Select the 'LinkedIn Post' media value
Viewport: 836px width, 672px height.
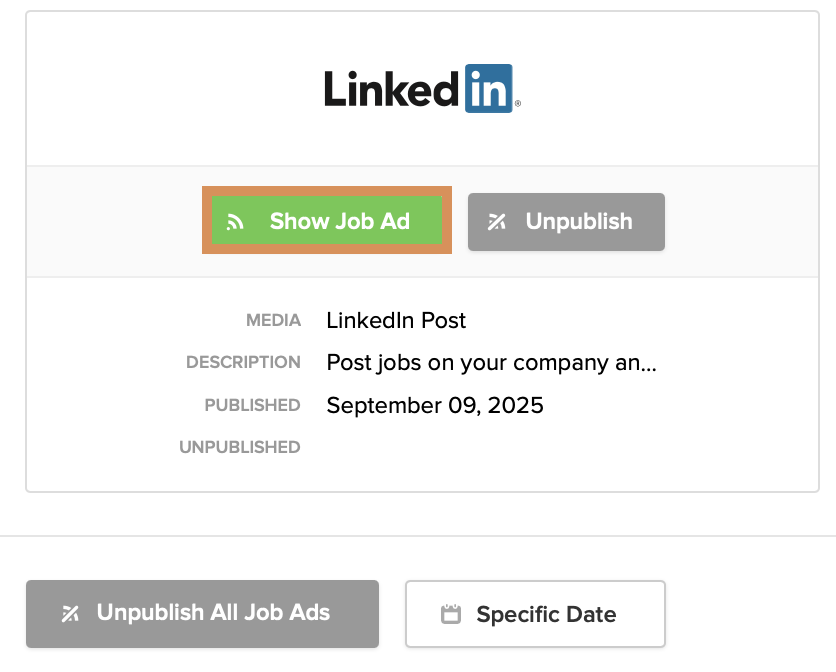point(396,321)
